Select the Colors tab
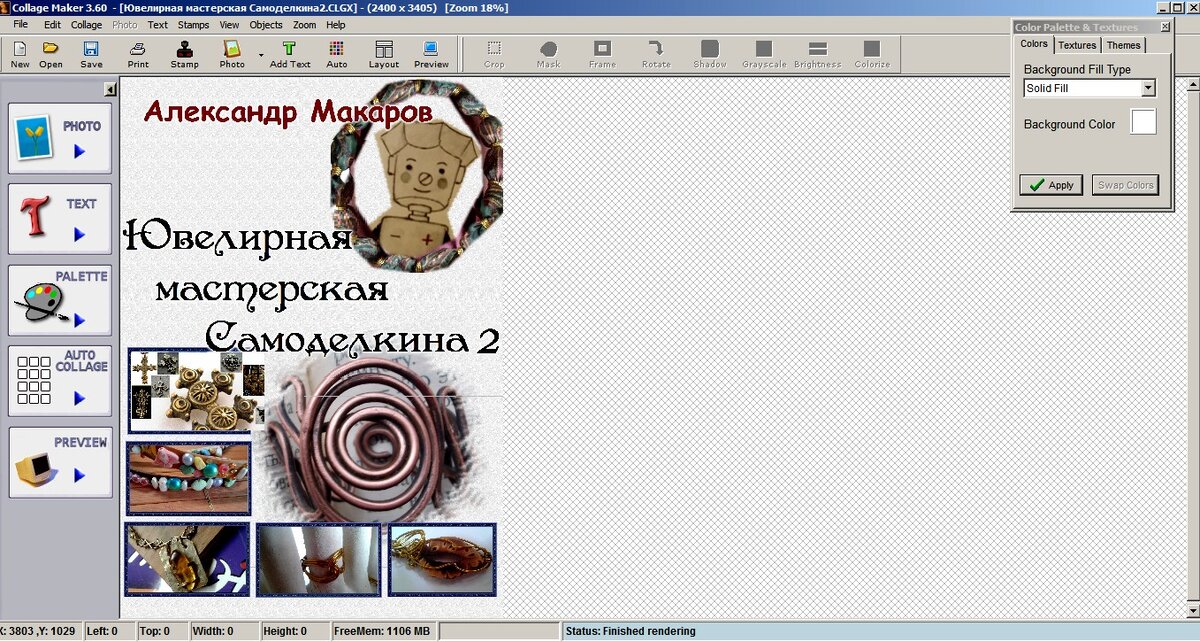Image resolution: width=1200 pixels, height=642 pixels. (1034, 44)
